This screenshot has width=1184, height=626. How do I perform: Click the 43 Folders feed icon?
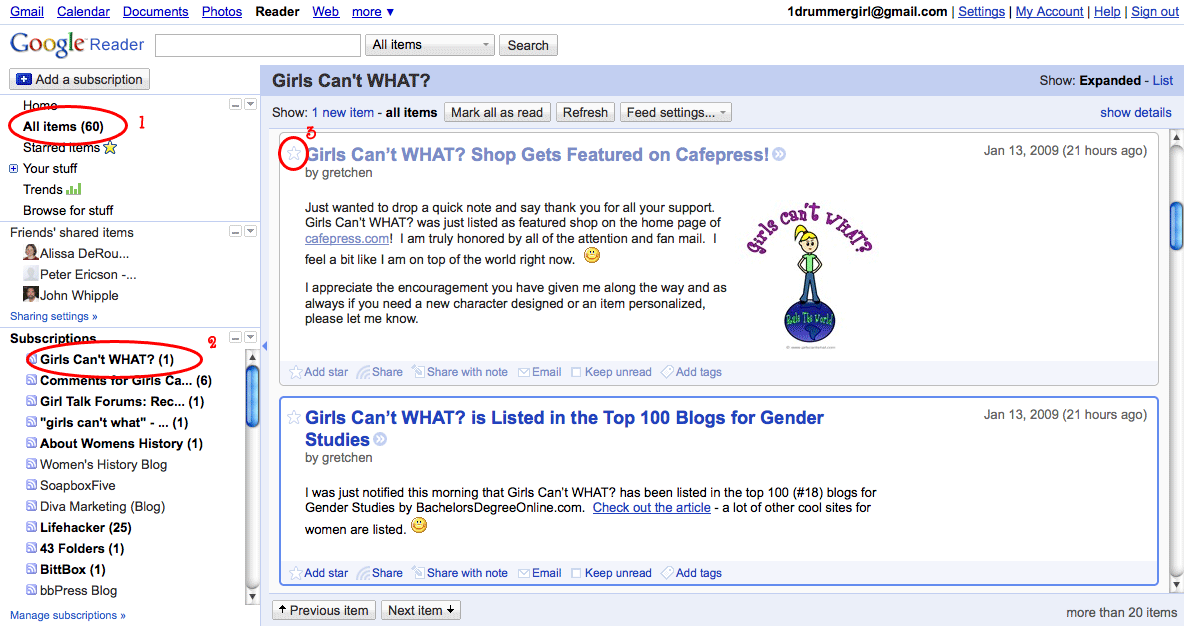pyautogui.click(x=32, y=548)
